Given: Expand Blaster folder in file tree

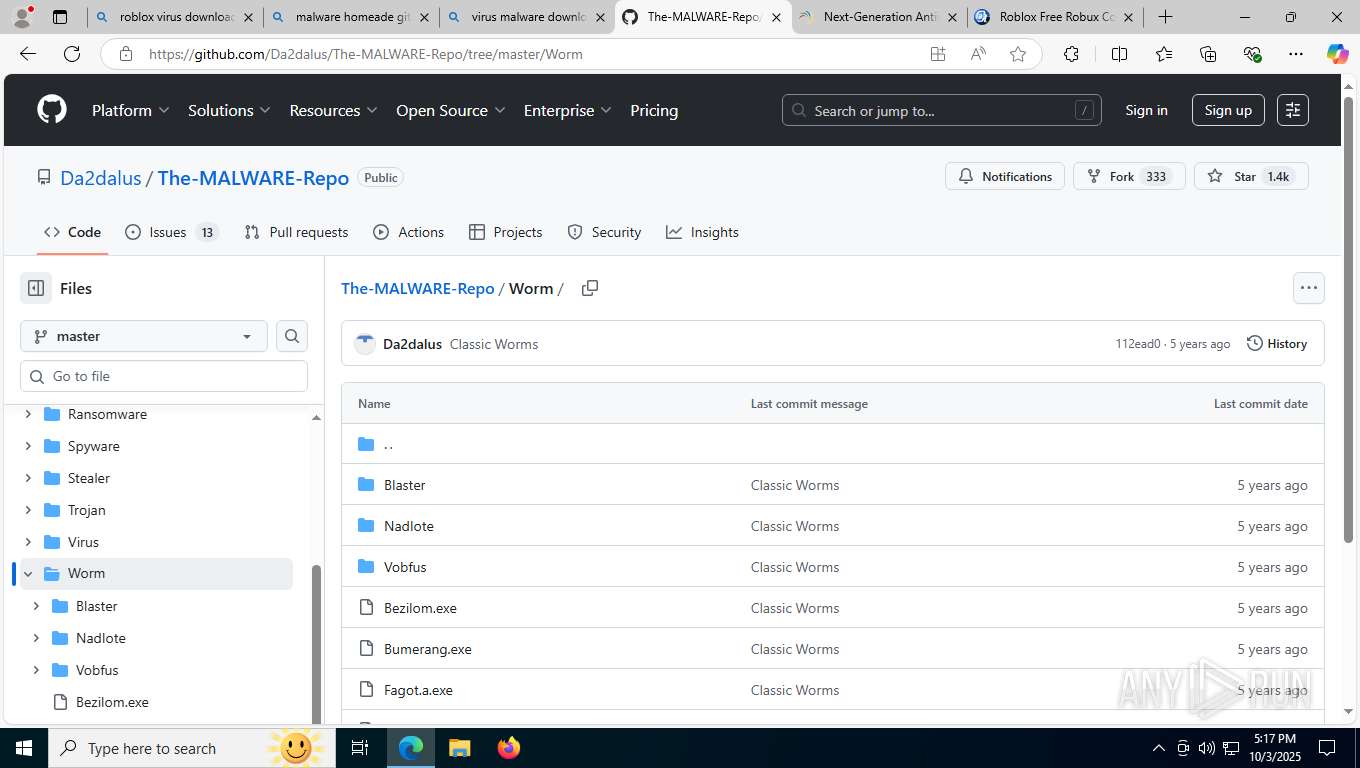Looking at the screenshot, I should [36, 606].
